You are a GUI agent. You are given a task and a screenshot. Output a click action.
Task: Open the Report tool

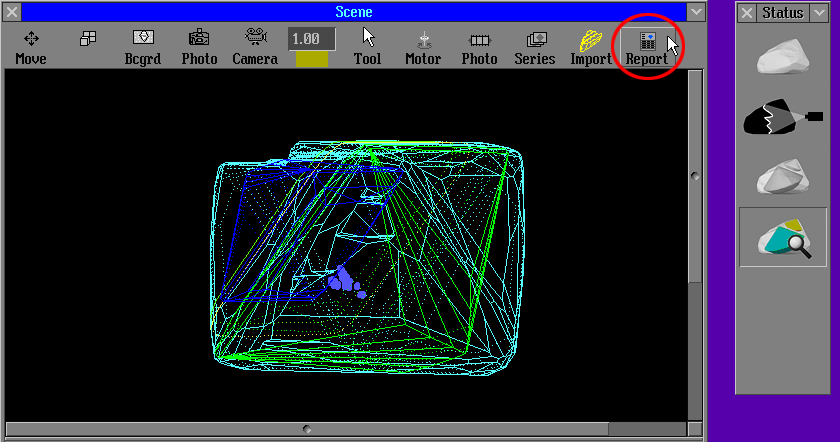(x=647, y=46)
